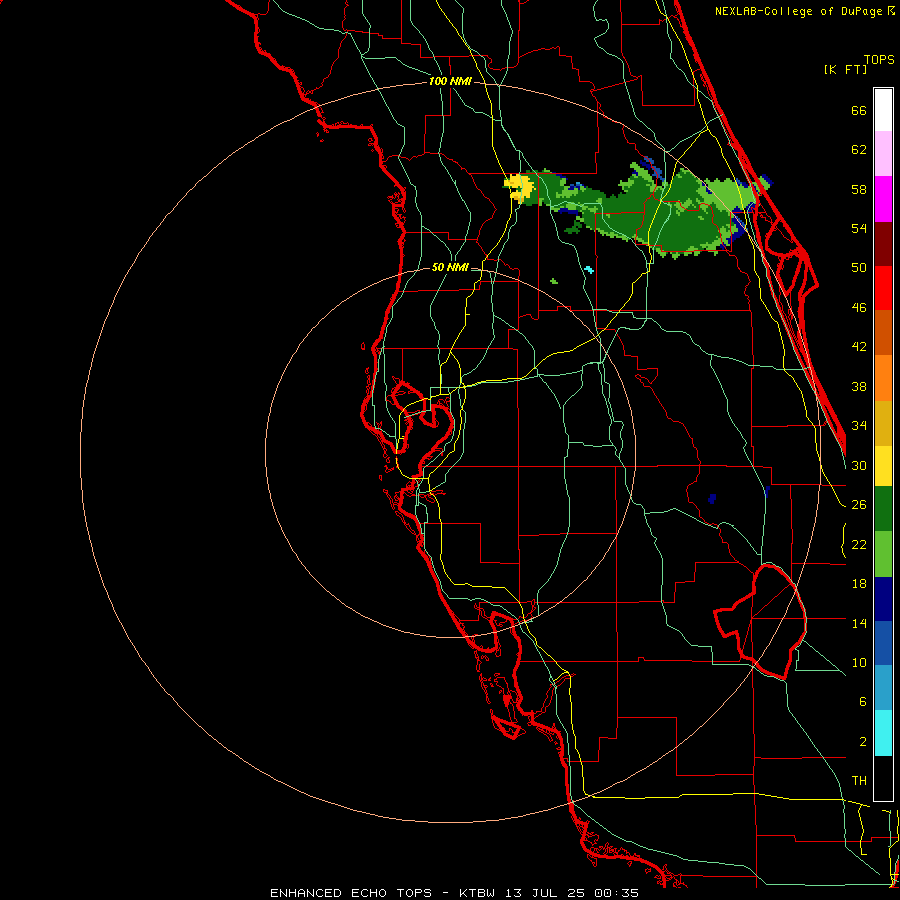Click the yellow echo top cell
This screenshot has width=900, height=900.
click(520, 188)
